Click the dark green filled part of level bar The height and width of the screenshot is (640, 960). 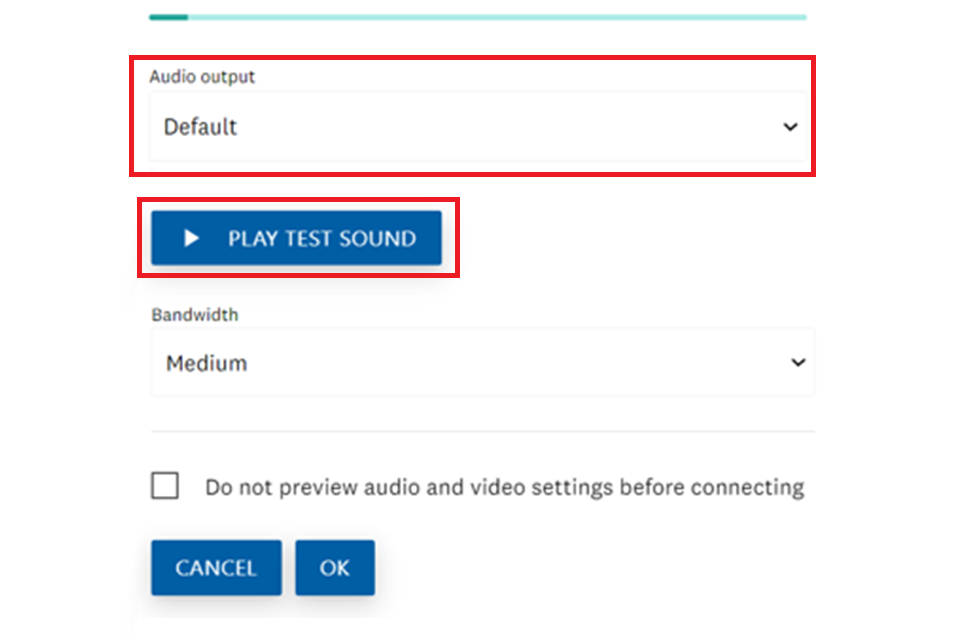pos(168,17)
